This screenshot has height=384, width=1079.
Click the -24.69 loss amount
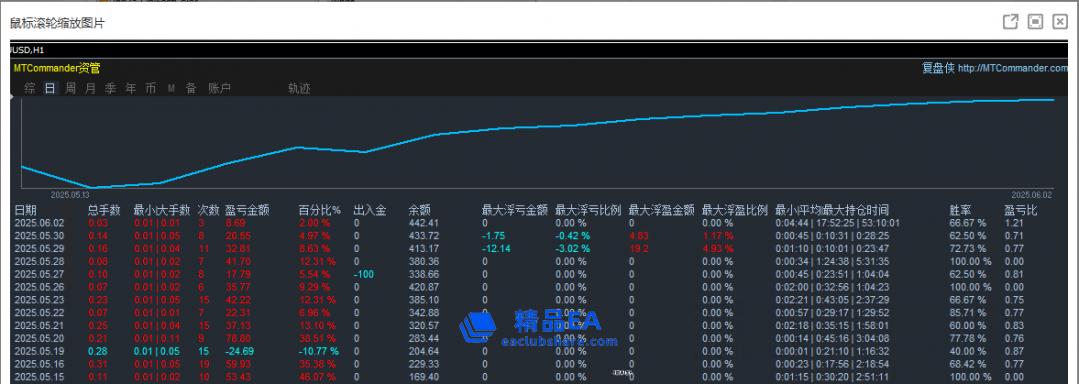coord(239,352)
